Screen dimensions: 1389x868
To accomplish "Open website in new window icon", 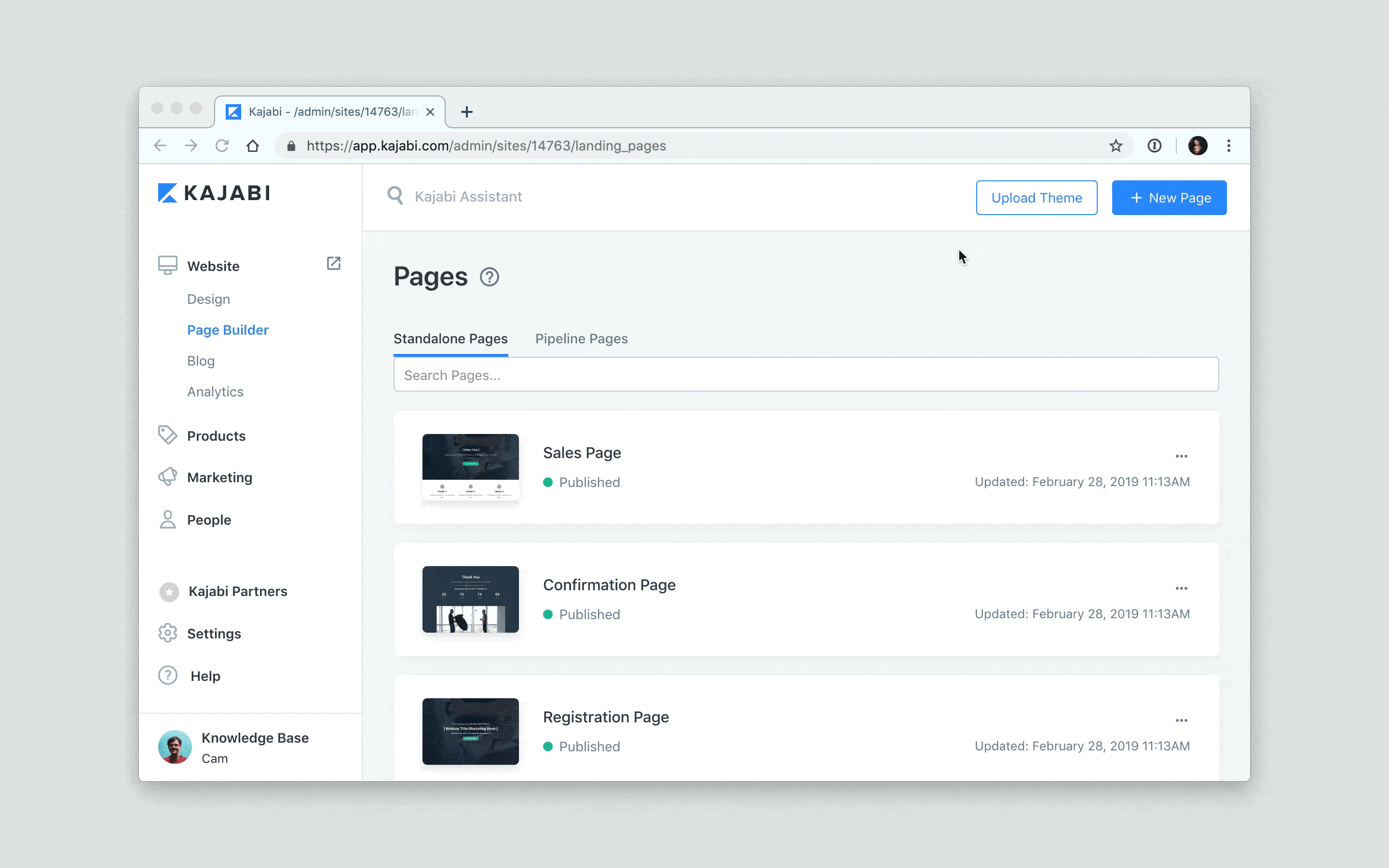I will pyautogui.click(x=333, y=263).
